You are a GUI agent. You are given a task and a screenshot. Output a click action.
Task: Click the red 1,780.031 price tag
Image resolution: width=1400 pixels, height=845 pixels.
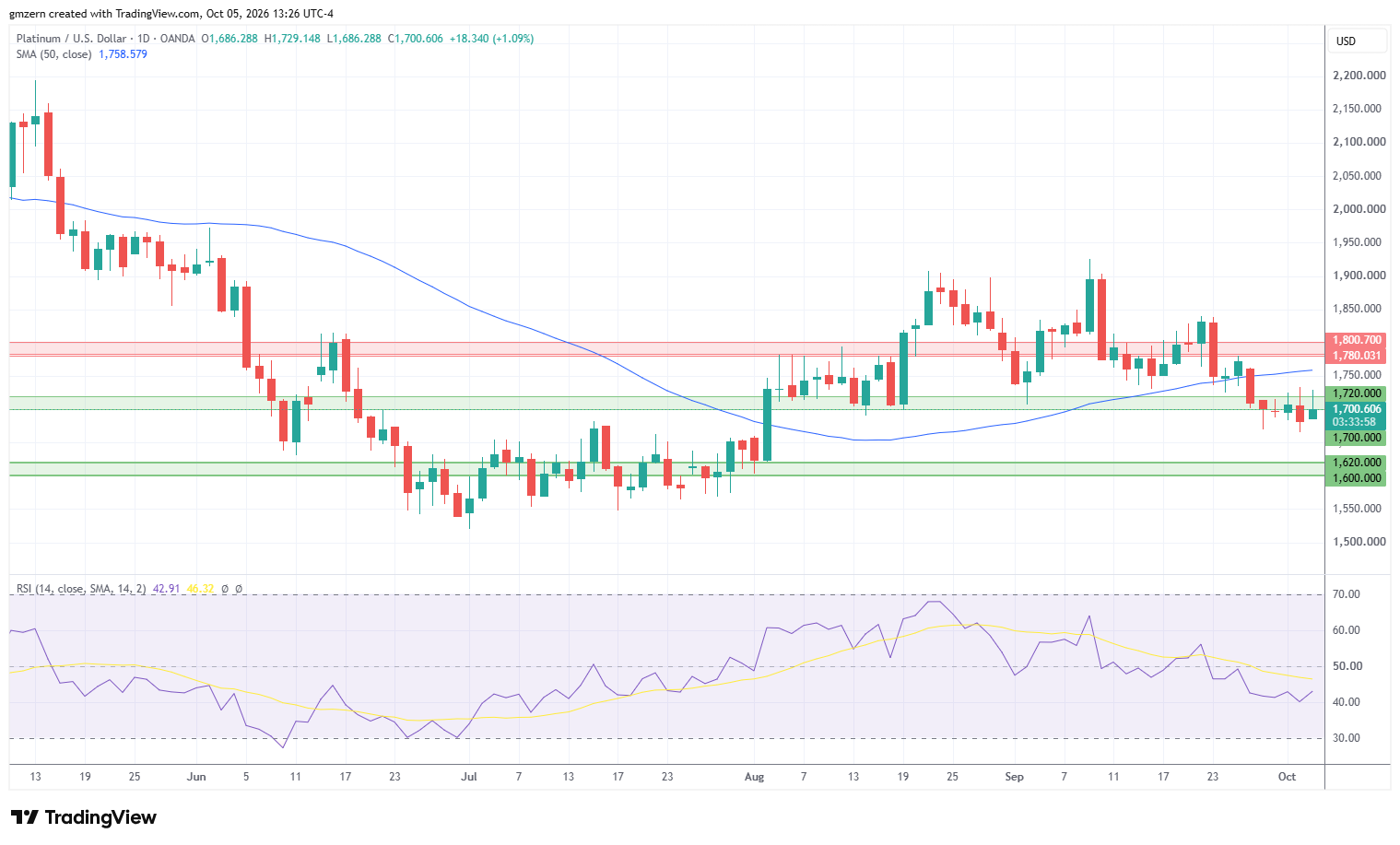1355,356
